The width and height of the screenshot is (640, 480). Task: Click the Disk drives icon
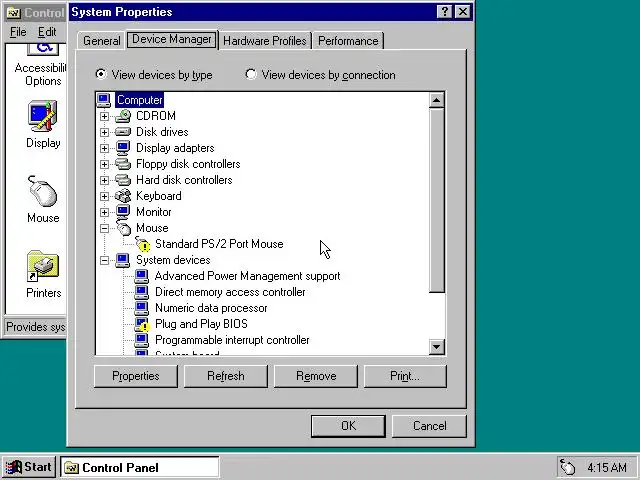coord(123,132)
